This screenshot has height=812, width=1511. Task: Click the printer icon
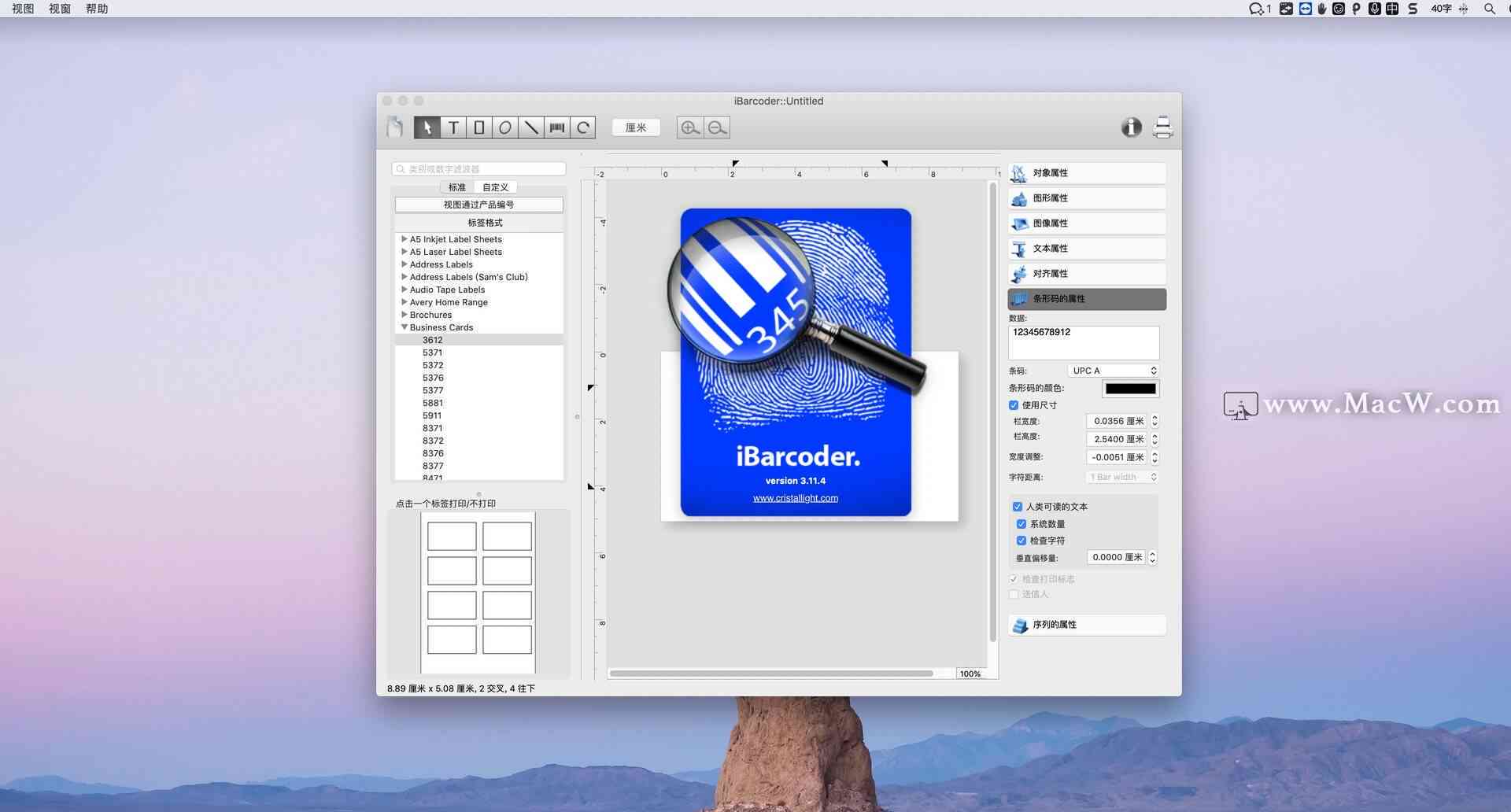click(x=1162, y=127)
